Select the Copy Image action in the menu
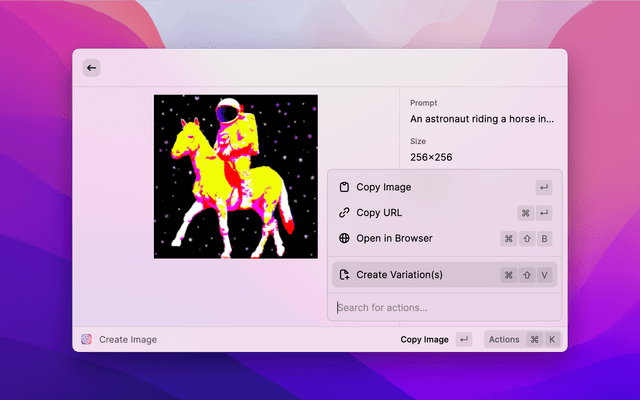Viewport: 640px width, 400px height. (x=384, y=187)
